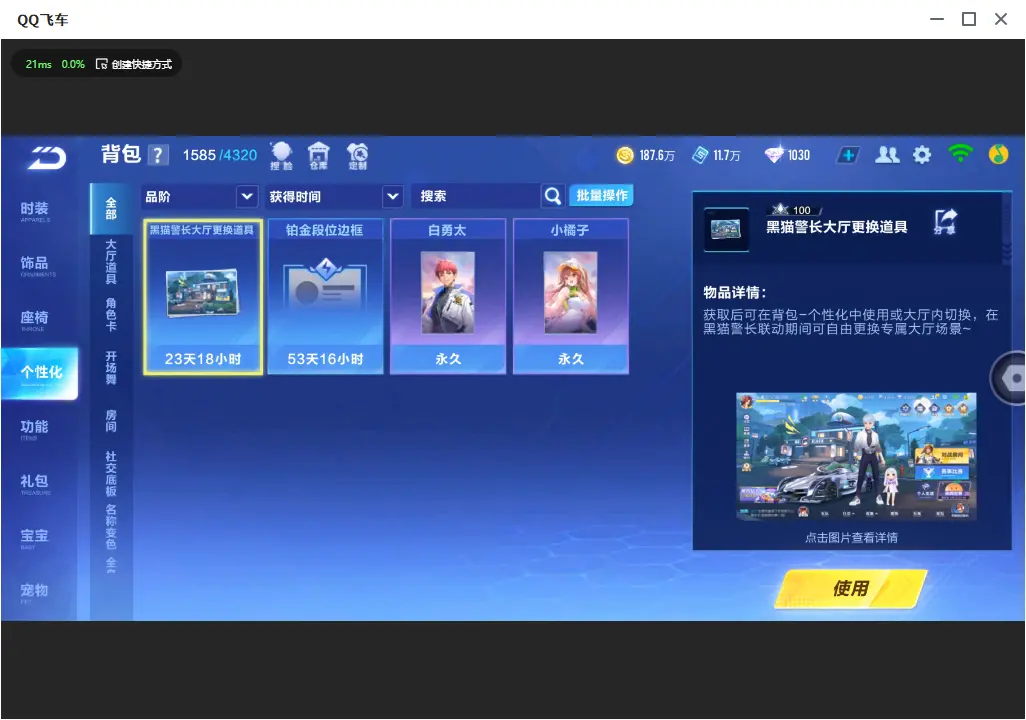Click the 点击图片查看详情 hint text
Viewport: 1026px width, 720px height.
(851, 538)
